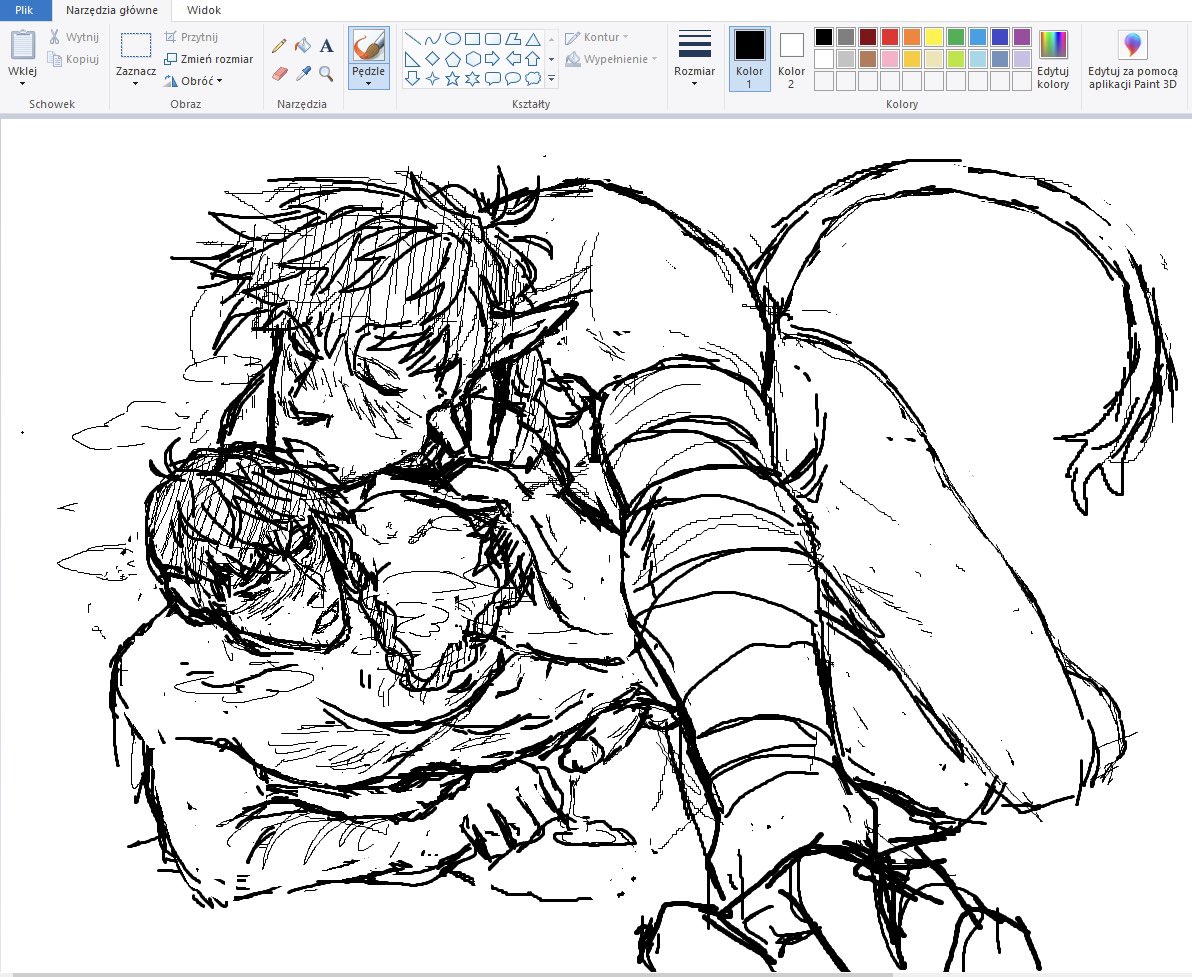Pick the pink color swatch
The height and width of the screenshot is (977, 1192).
(890, 59)
